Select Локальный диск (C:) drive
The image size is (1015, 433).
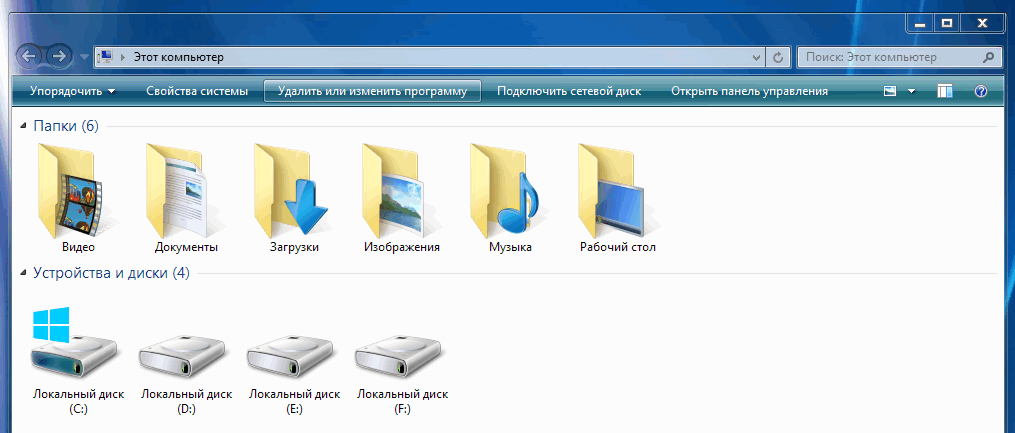click(x=78, y=362)
